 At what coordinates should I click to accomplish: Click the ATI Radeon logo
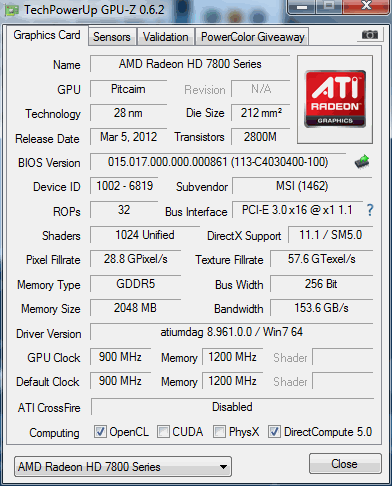[x=335, y=99]
